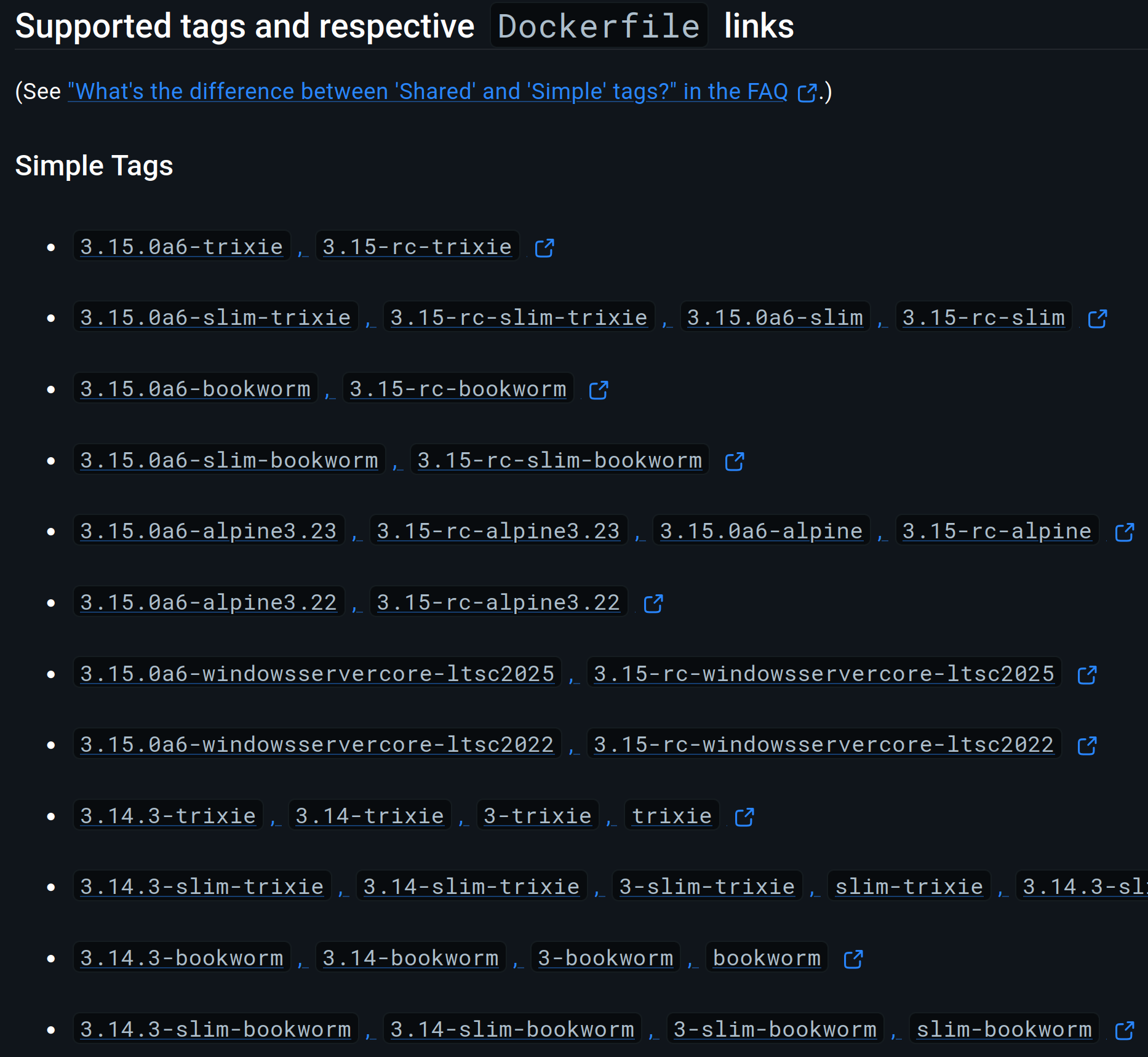The image size is (1148, 1057).
Task: Click external icon after bookworm tag
Action: coord(853,959)
